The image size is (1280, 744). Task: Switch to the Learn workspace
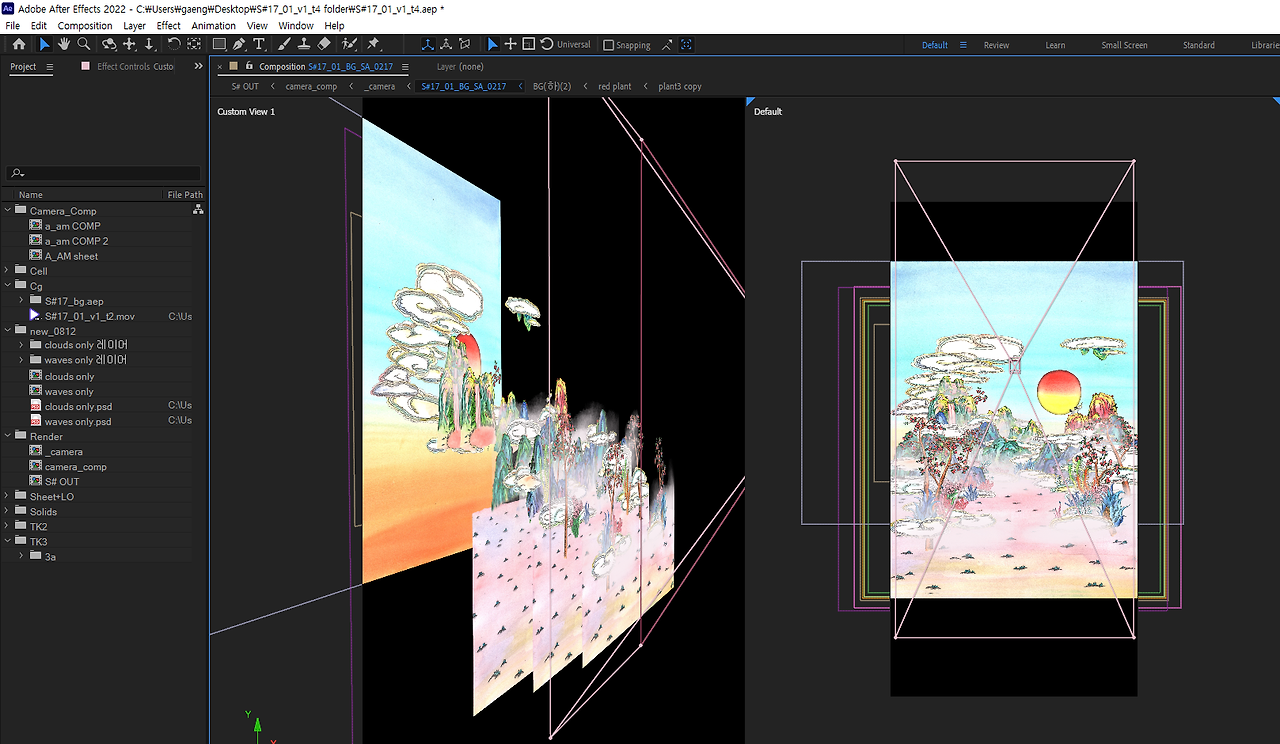tap(1055, 45)
